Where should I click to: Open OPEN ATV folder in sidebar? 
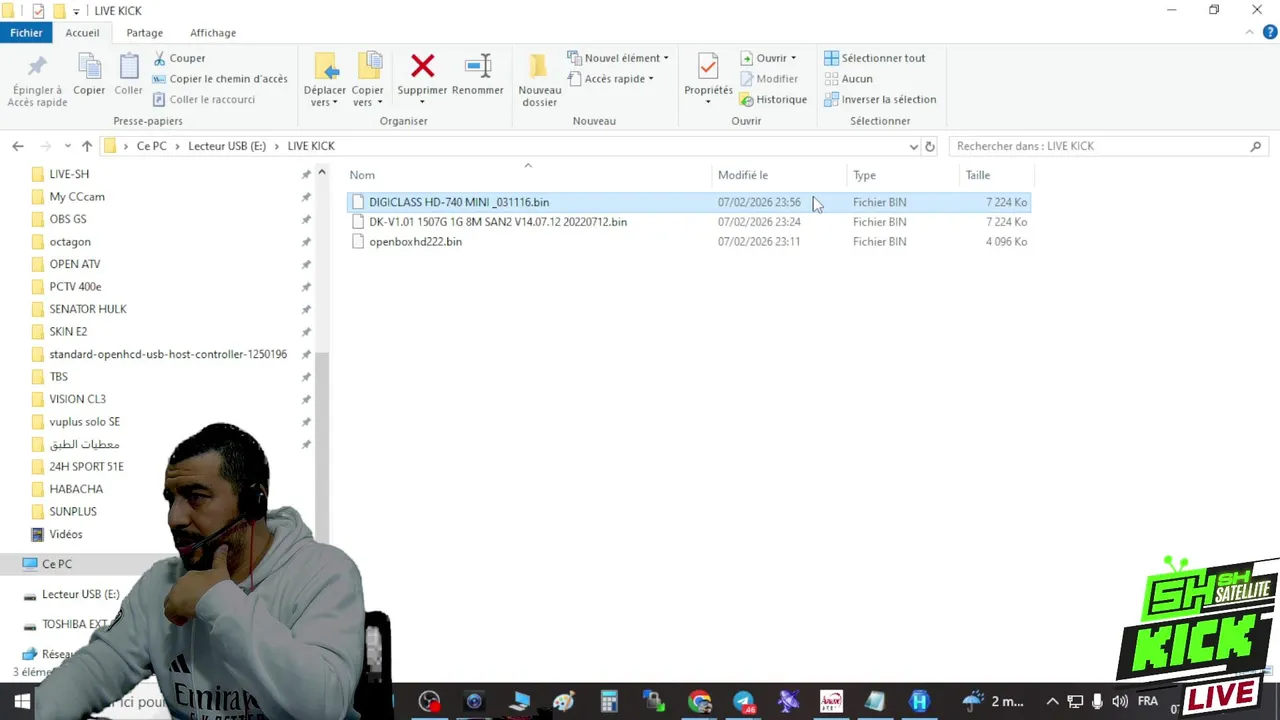tap(75, 264)
